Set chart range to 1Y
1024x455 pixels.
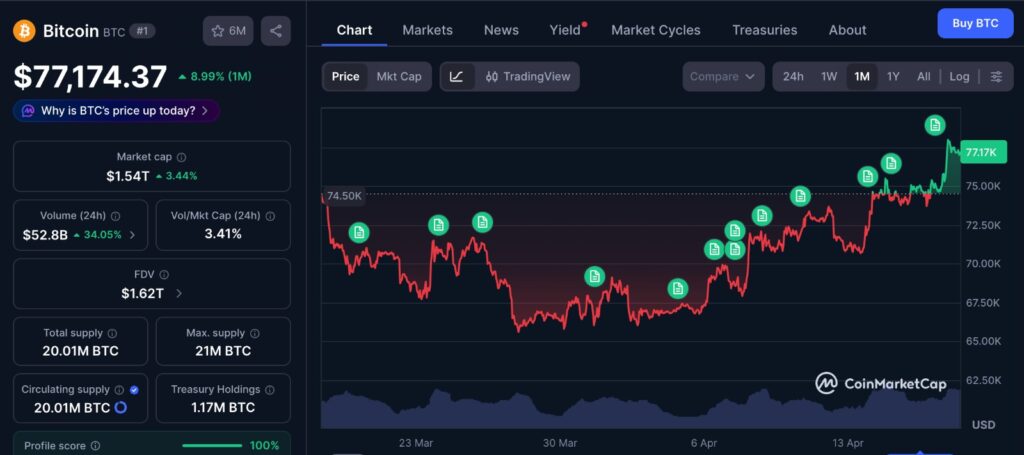(x=893, y=76)
